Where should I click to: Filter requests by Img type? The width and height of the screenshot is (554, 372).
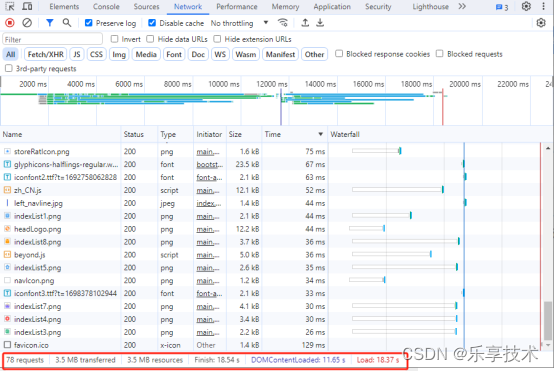click(x=119, y=54)
